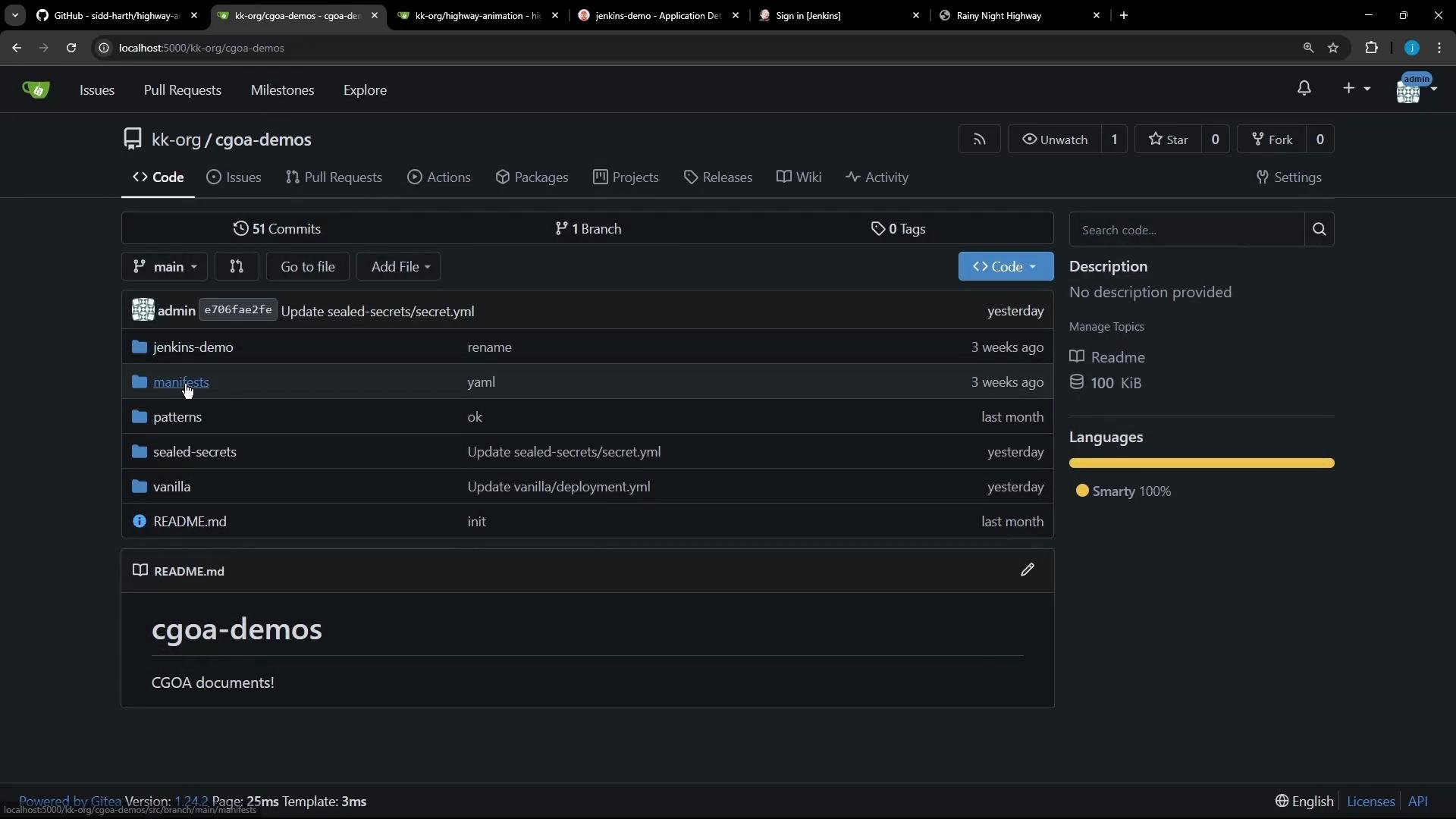Viewport: 1456px width, 819px height.
Task: Open the API footer link
Action: tap(1417, 802)
